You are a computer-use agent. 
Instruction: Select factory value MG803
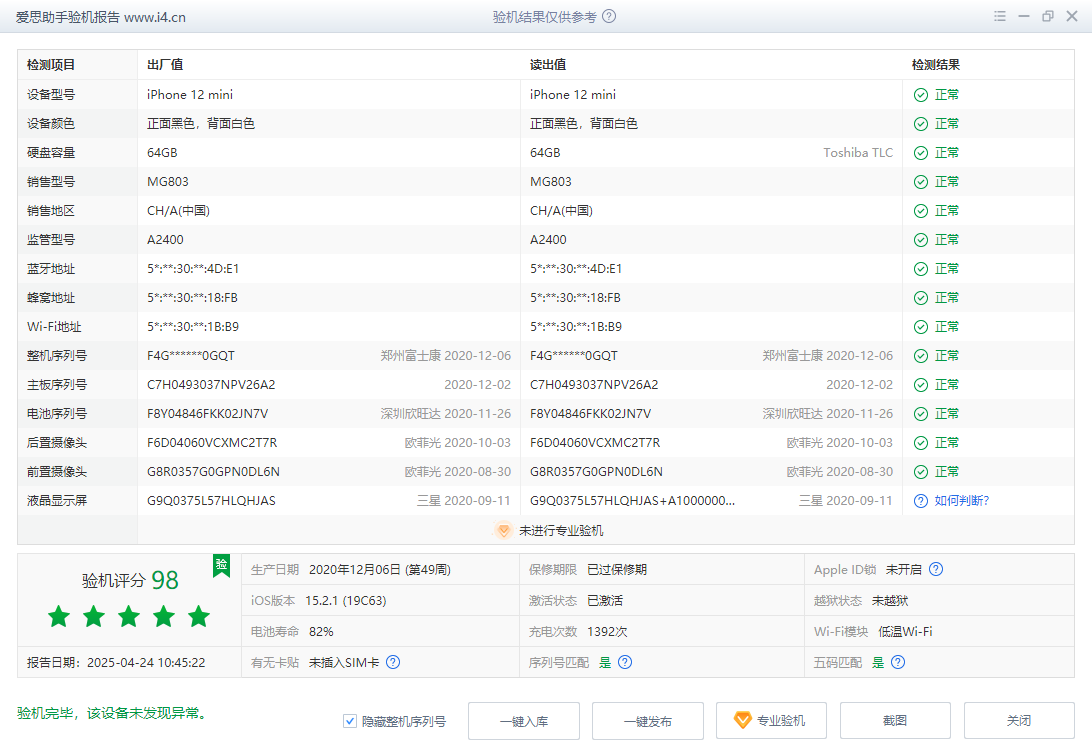(168, 182)
